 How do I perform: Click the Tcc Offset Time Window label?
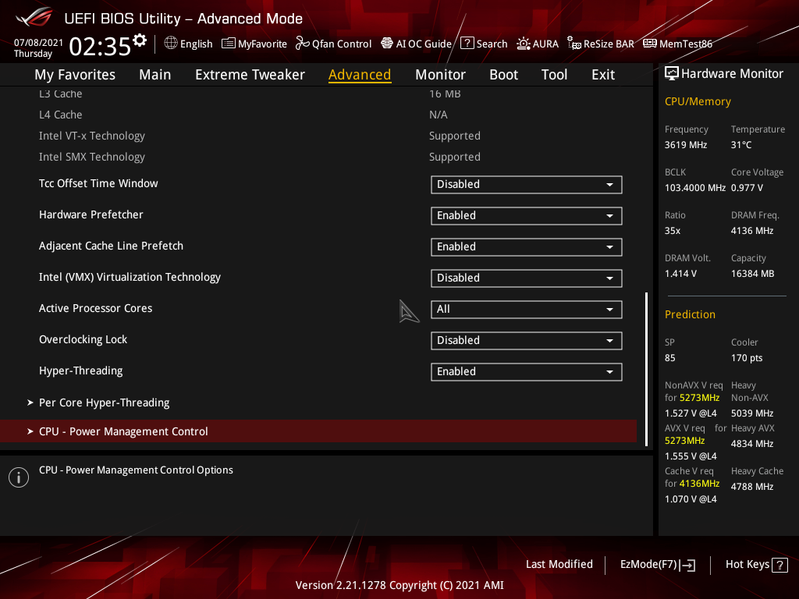coord(98,183)
